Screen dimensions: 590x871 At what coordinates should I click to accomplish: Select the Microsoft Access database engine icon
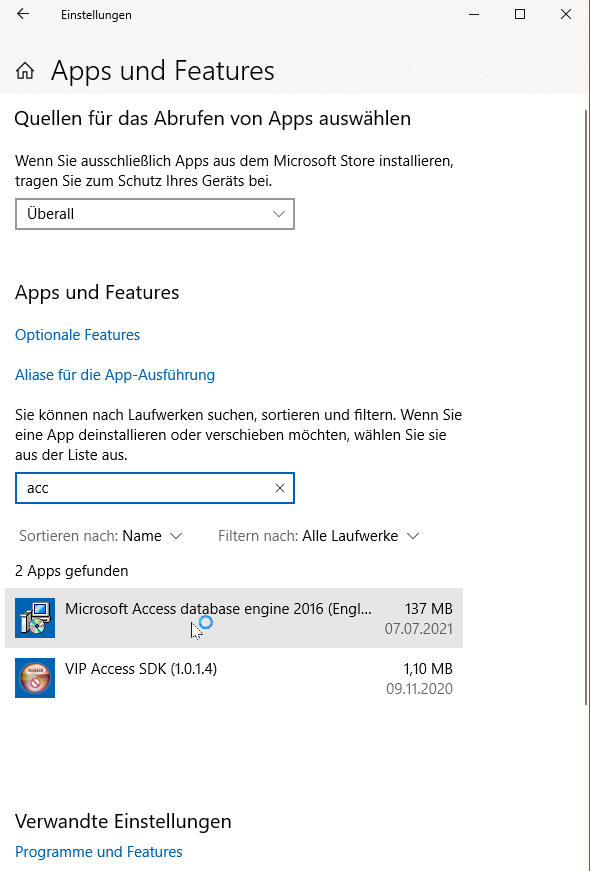tap(35, 618)
